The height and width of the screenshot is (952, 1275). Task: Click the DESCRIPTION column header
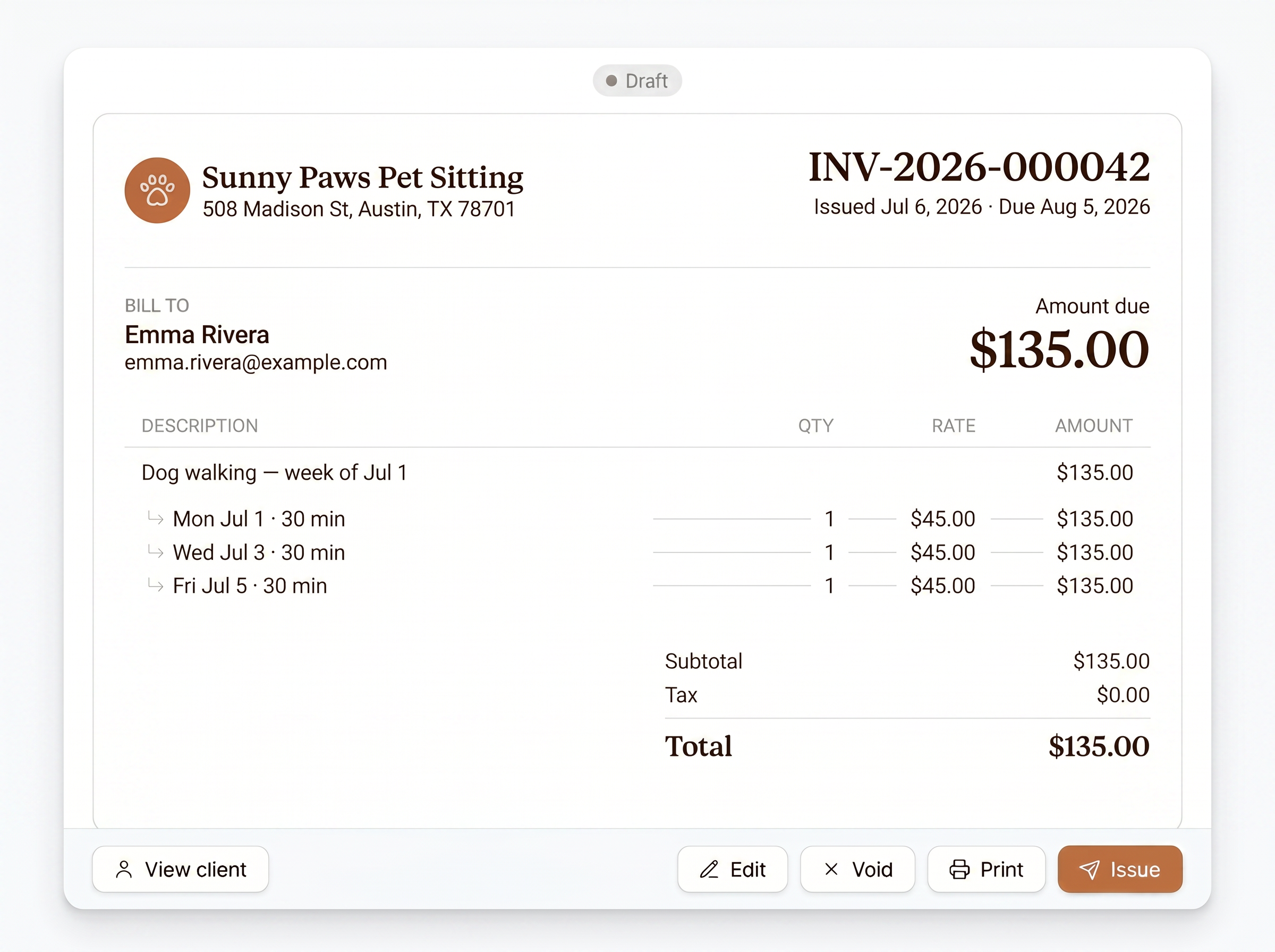[200, 426]
